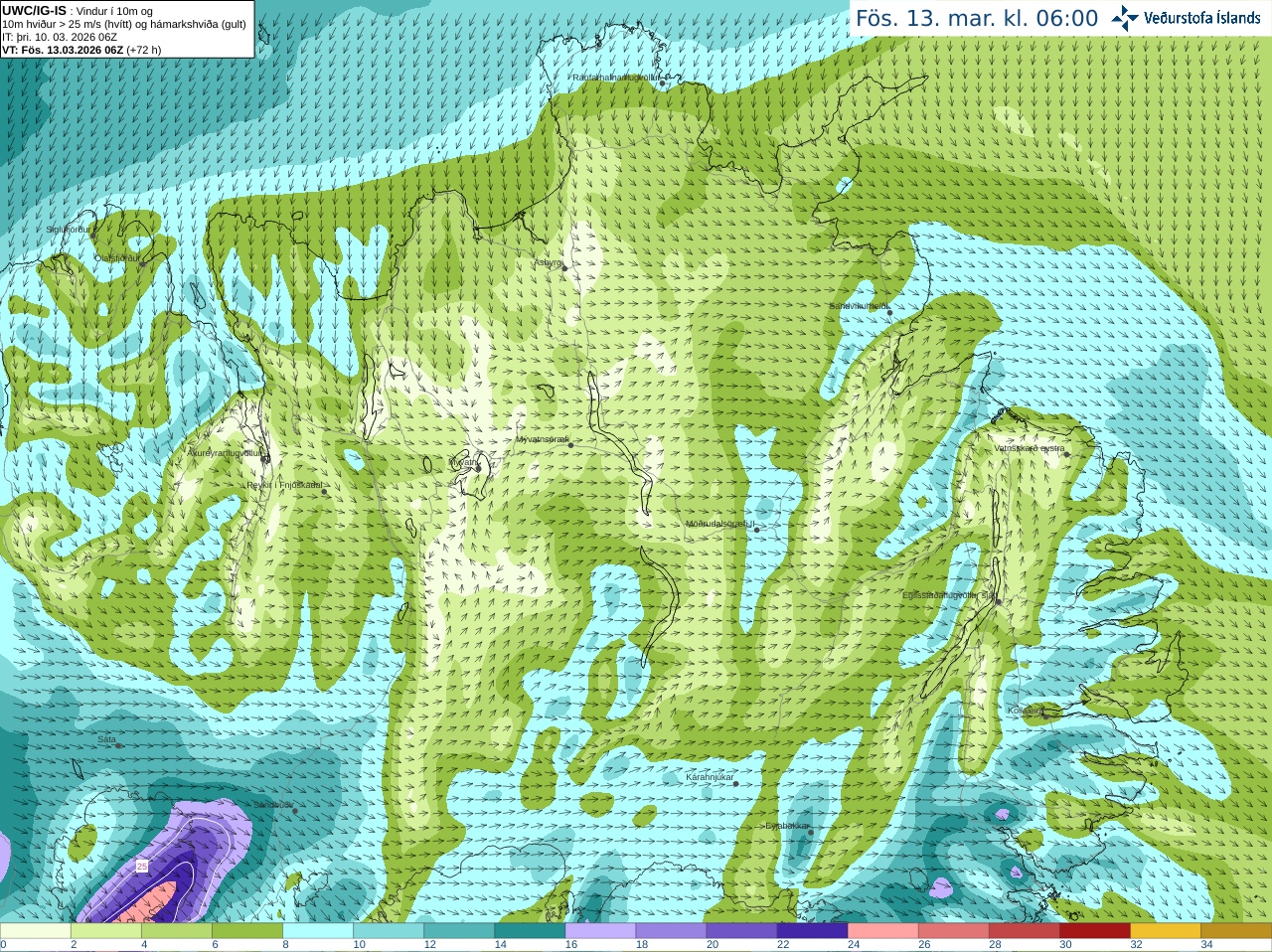Click the legend value 24

854,945
